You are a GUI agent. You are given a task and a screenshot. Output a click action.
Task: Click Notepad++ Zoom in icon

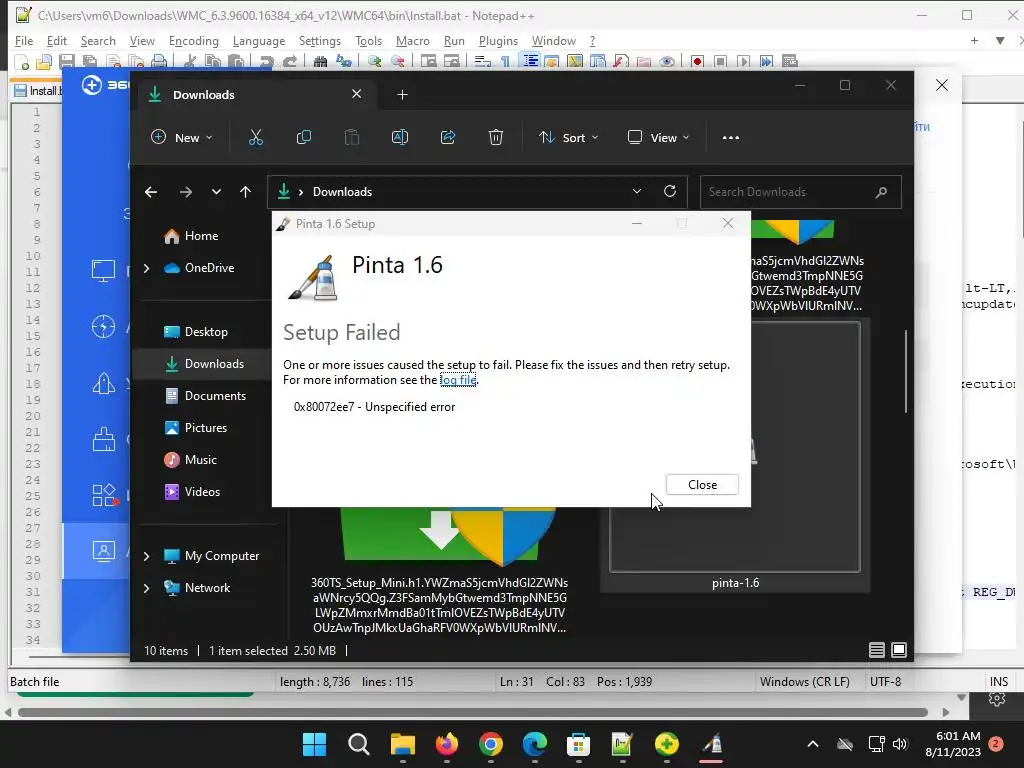[x=375, y=61]
